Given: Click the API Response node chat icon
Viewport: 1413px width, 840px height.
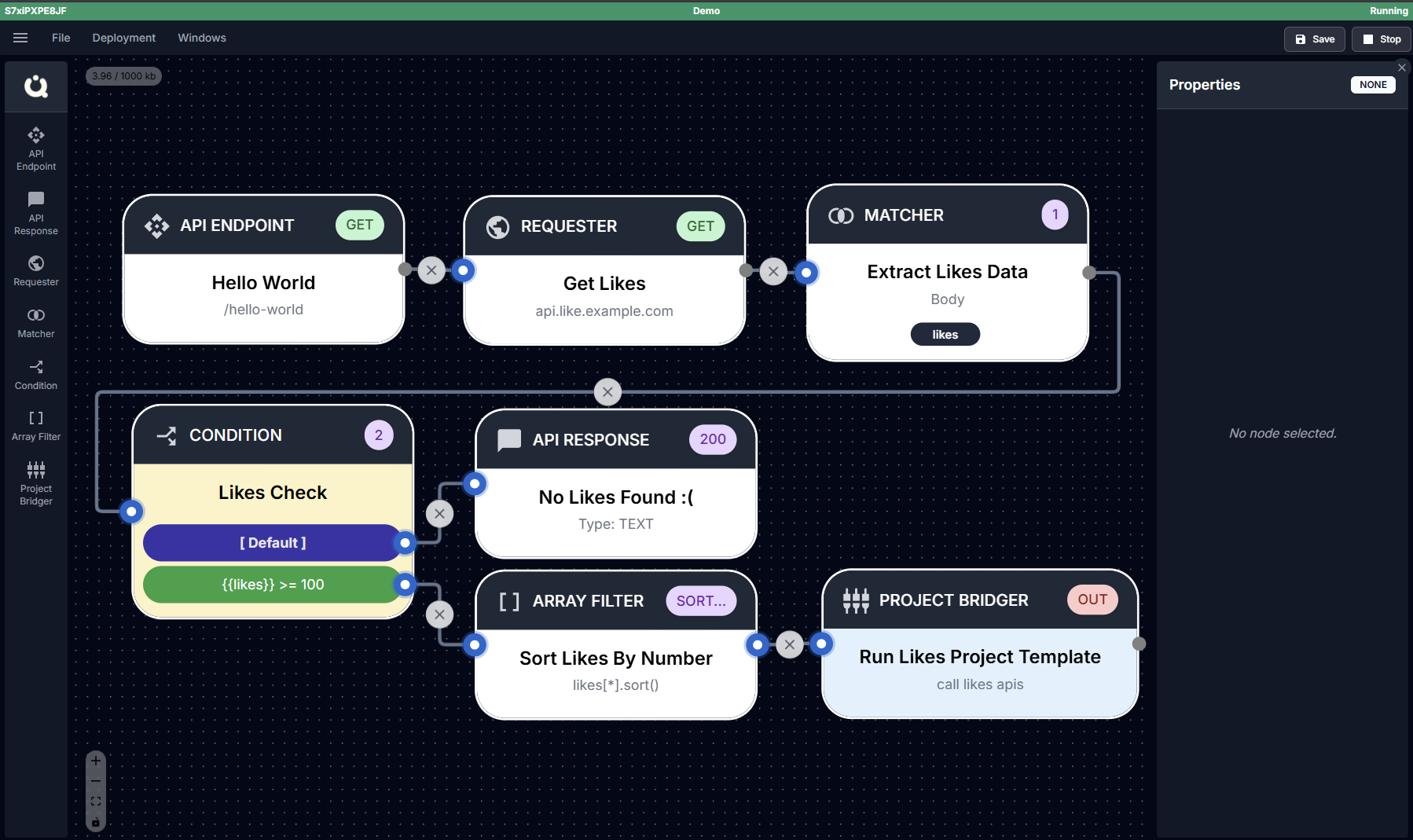Looking at the screenshot, I should tap(509, 440).
